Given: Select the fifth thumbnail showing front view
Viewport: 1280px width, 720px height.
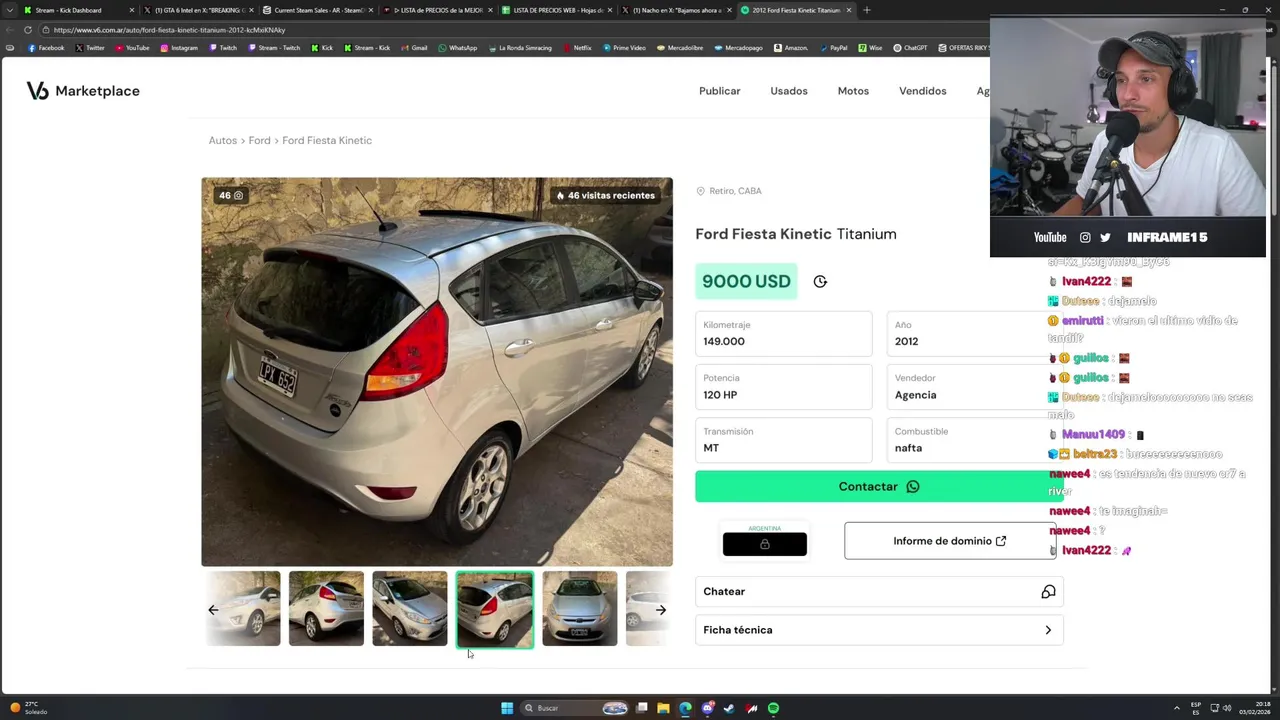Looking at the screenshot, I should point(580,609).
